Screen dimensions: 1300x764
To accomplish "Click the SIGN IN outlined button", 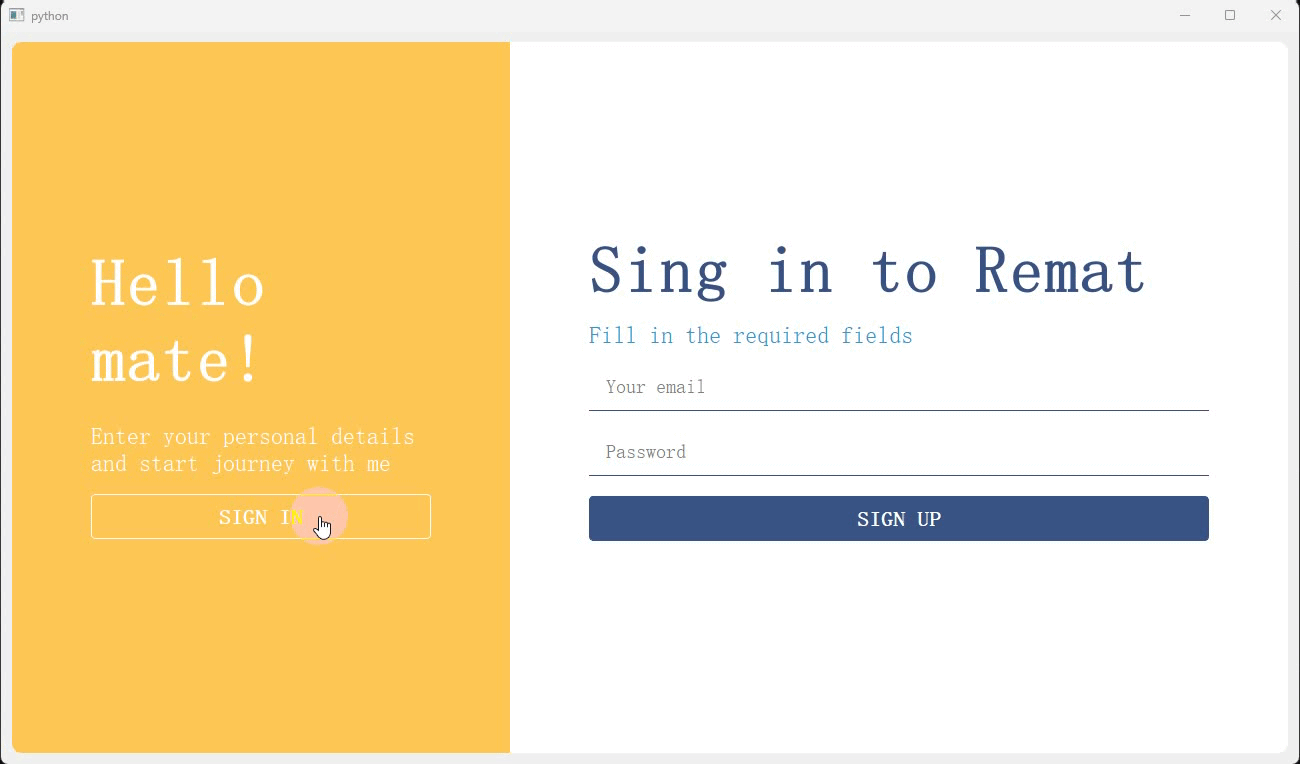I will click(x=261, y=516).
